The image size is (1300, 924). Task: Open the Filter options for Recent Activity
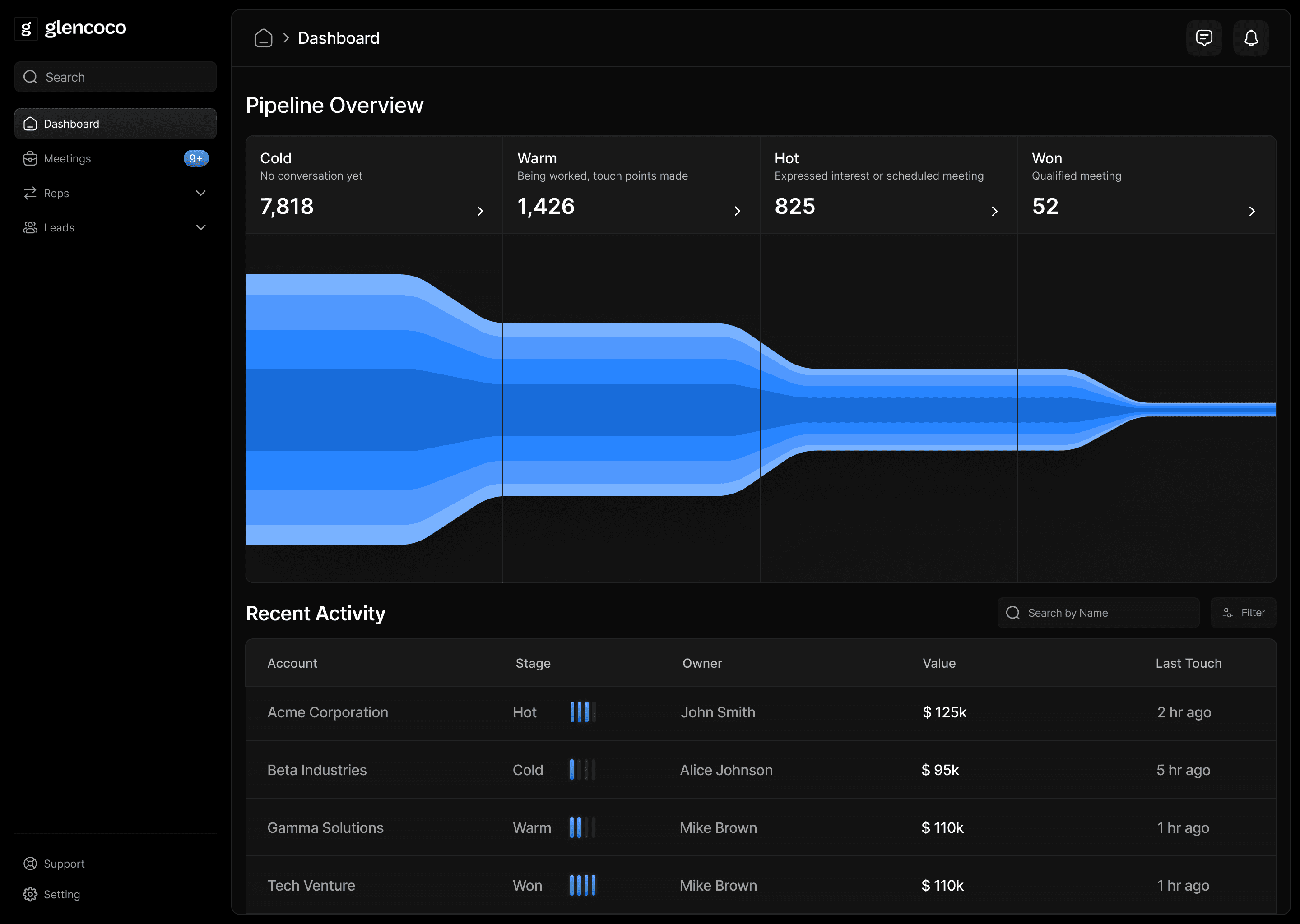coord(1244,612)
